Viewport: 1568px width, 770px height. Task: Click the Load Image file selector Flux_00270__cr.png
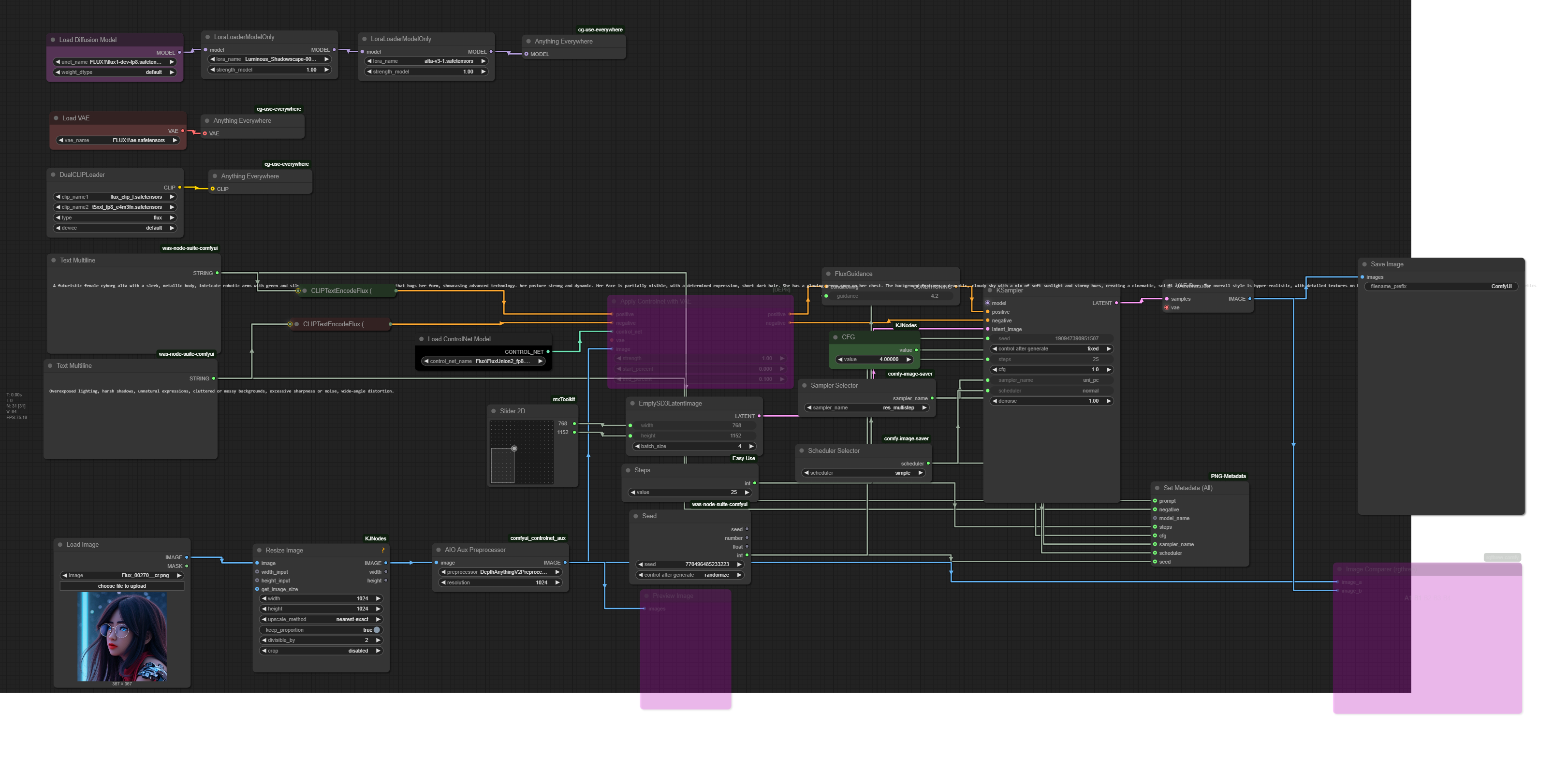[x=122, y=576]
